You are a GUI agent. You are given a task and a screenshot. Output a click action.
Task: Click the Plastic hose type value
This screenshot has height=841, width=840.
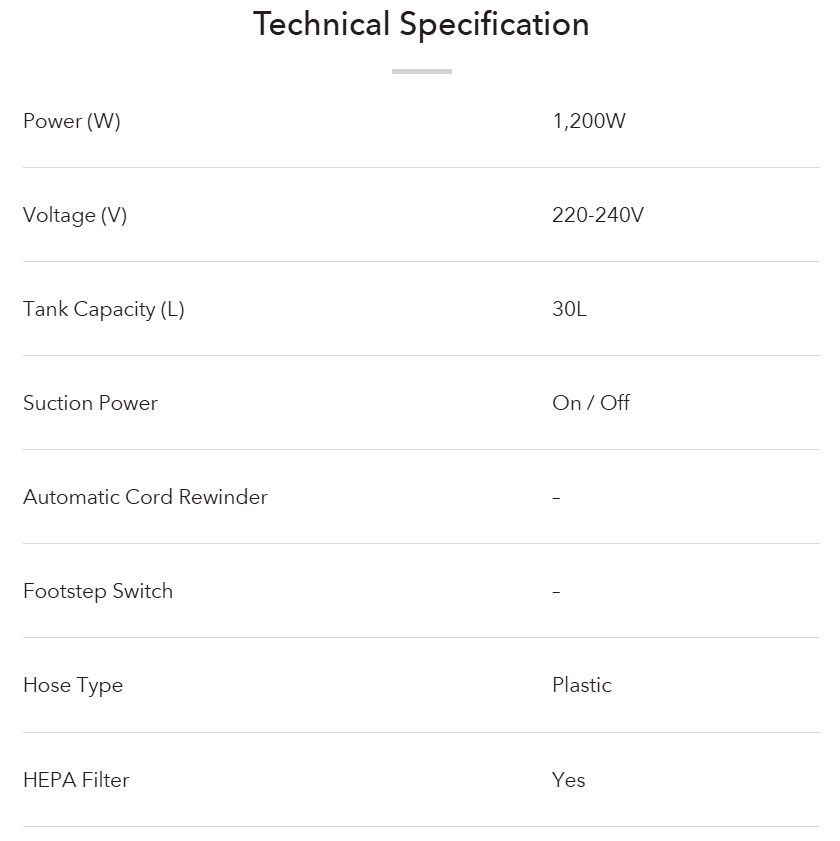pyautogui.click(x=582, y=685)
